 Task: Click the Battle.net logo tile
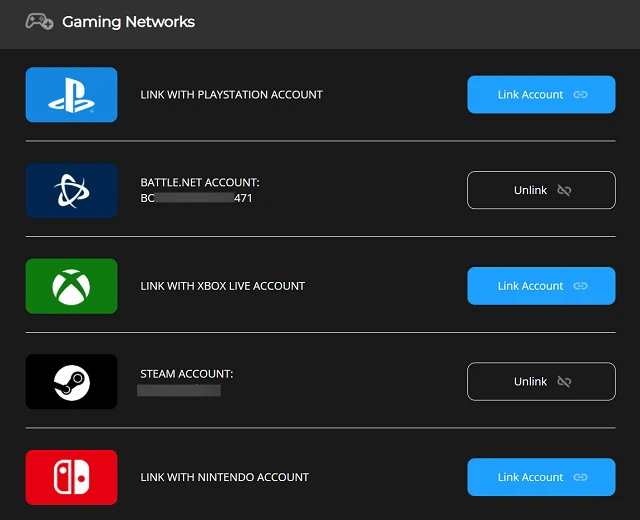71,190
